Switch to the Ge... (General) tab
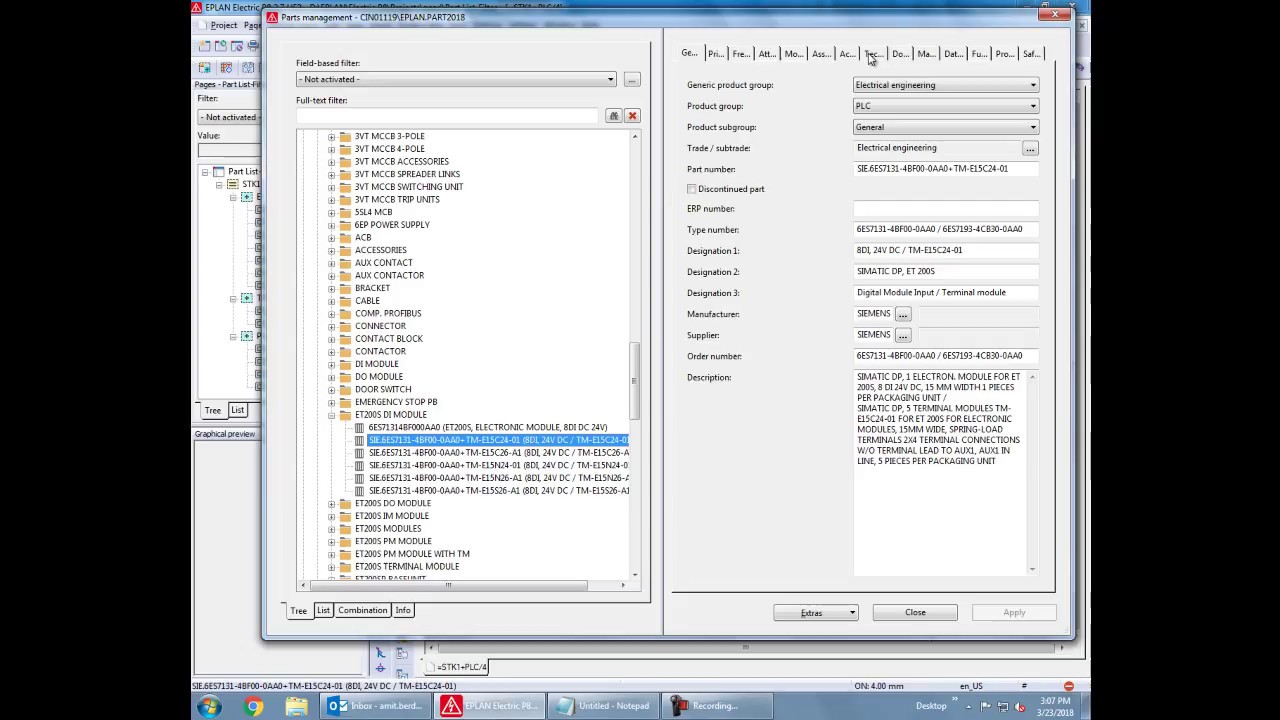 pyautogui.click(x=690, y=54)
